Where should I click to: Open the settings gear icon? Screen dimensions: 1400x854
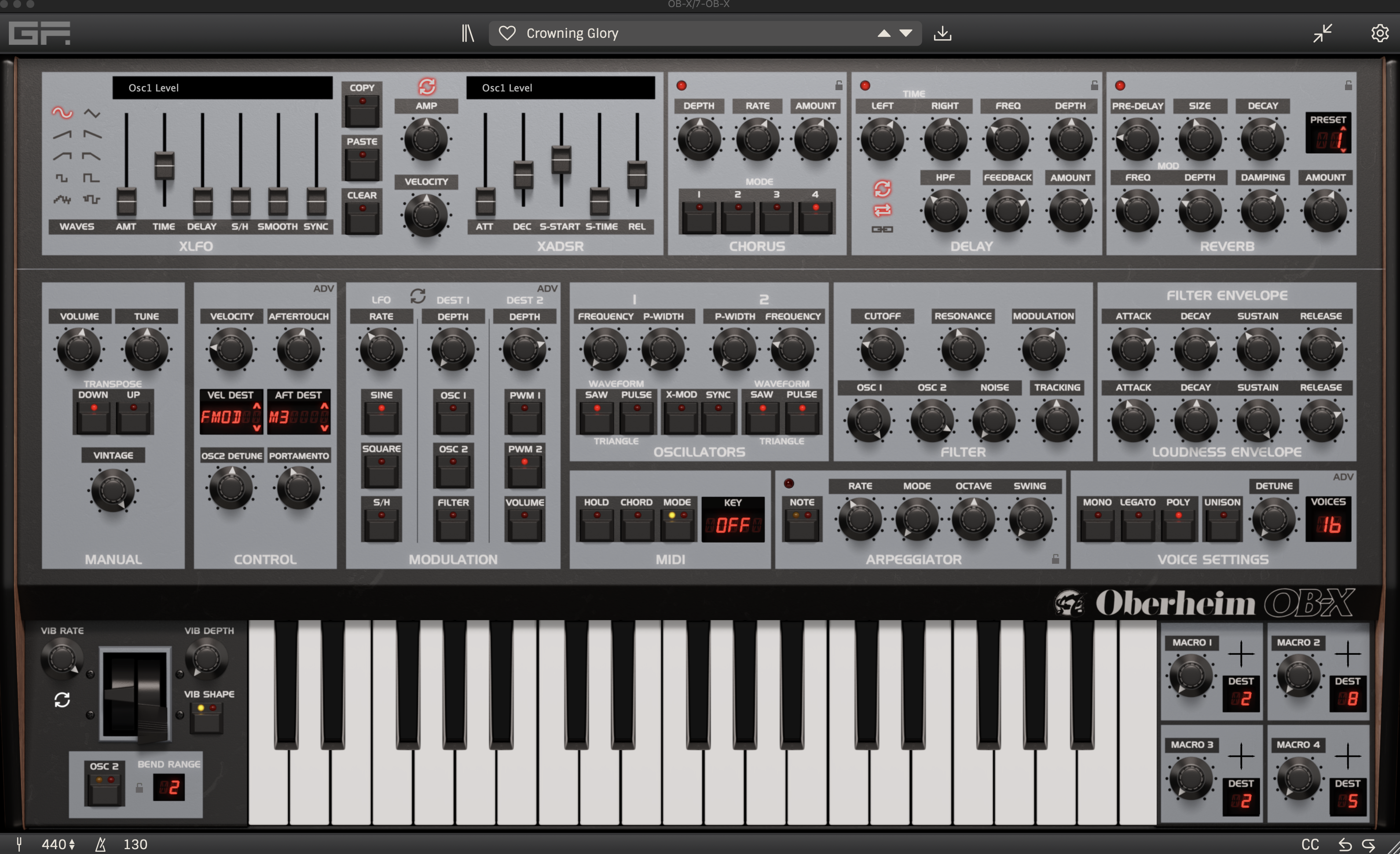(1380, 33)
